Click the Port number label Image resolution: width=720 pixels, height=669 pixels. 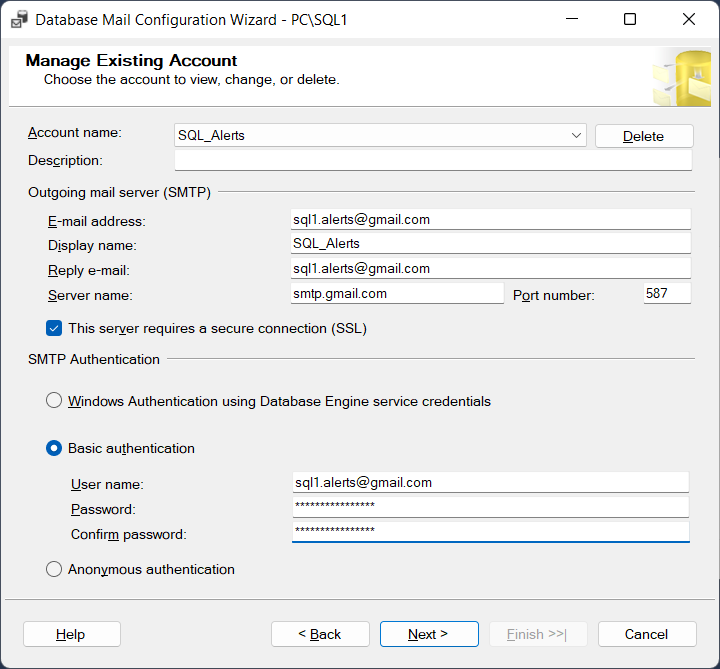553,295
